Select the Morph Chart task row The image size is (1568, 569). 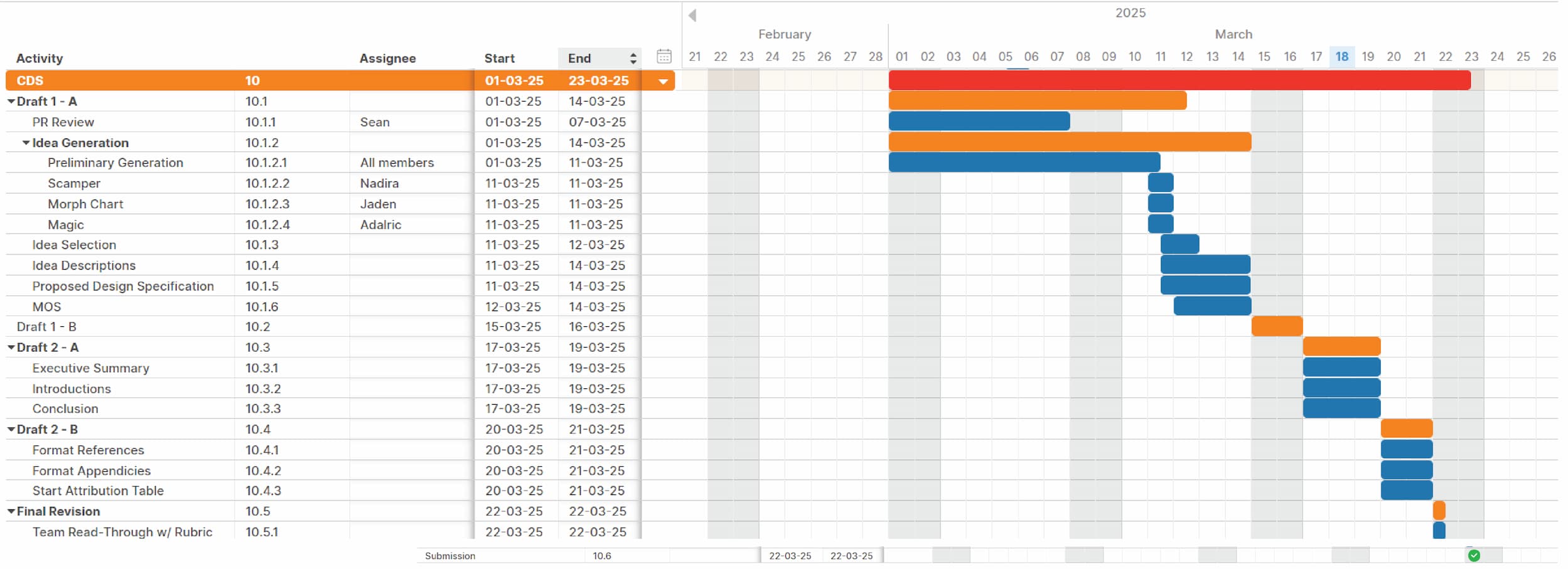coord(85,204)
